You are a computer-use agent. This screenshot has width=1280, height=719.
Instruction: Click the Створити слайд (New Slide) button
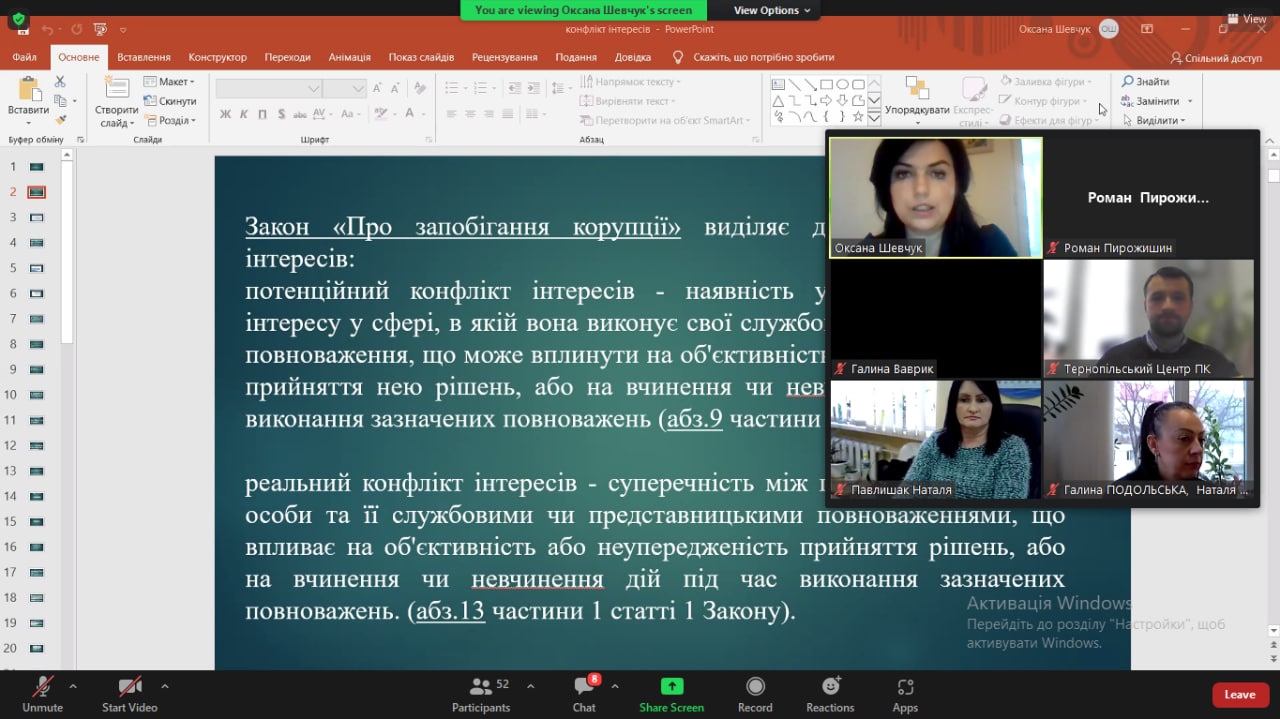117,102
